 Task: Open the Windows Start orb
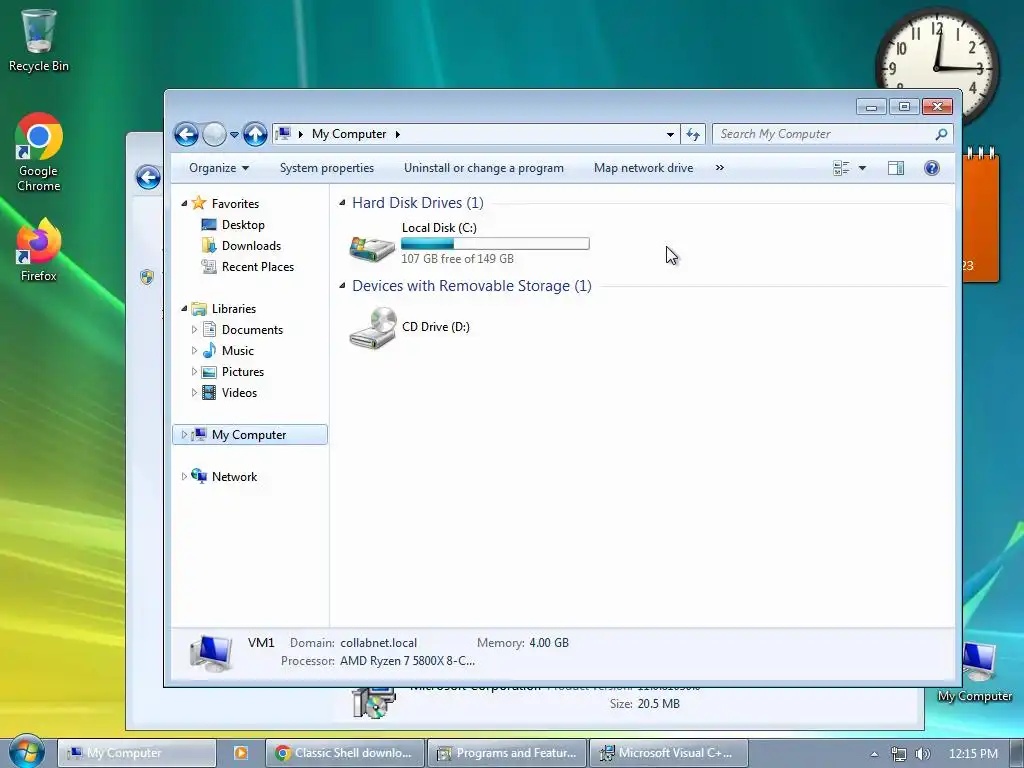[x=25, y=752]
